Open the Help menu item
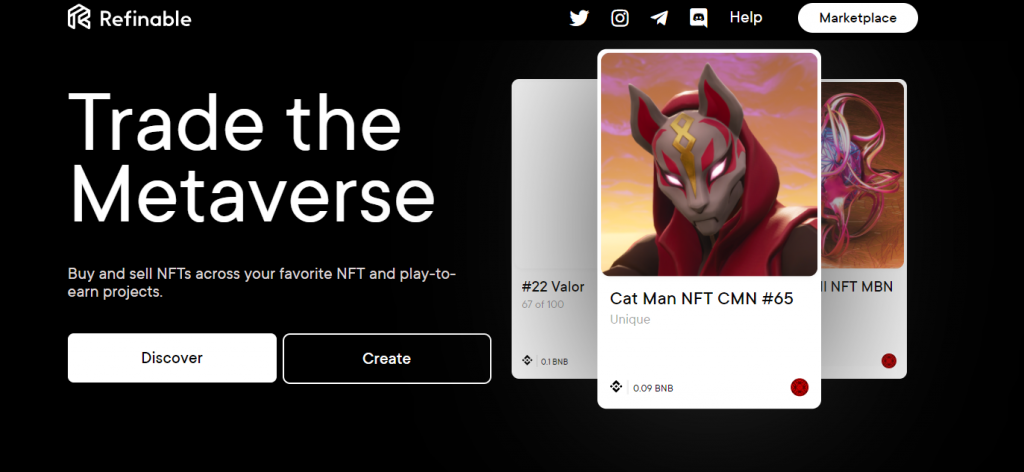 tap(746, 18)
